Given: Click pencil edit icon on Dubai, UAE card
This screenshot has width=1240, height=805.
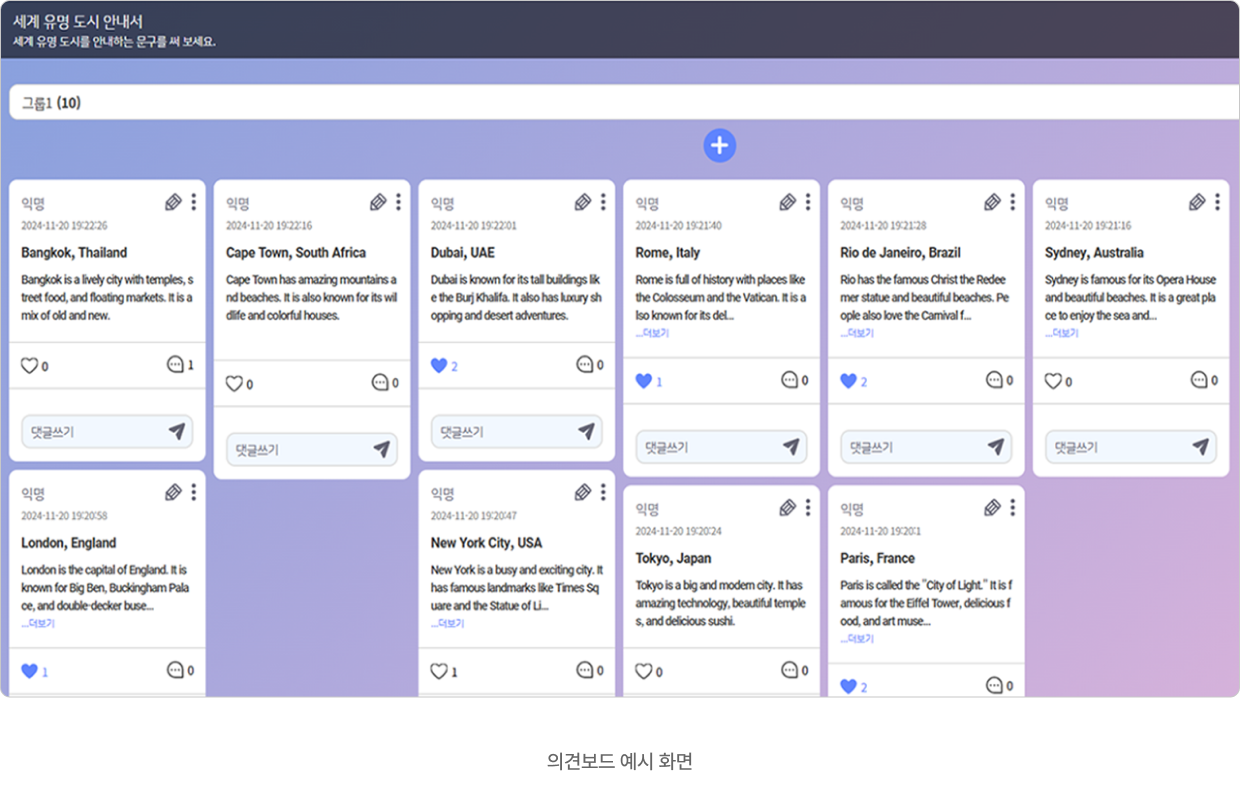Looking at the screenshot, I should coord(583,203).
